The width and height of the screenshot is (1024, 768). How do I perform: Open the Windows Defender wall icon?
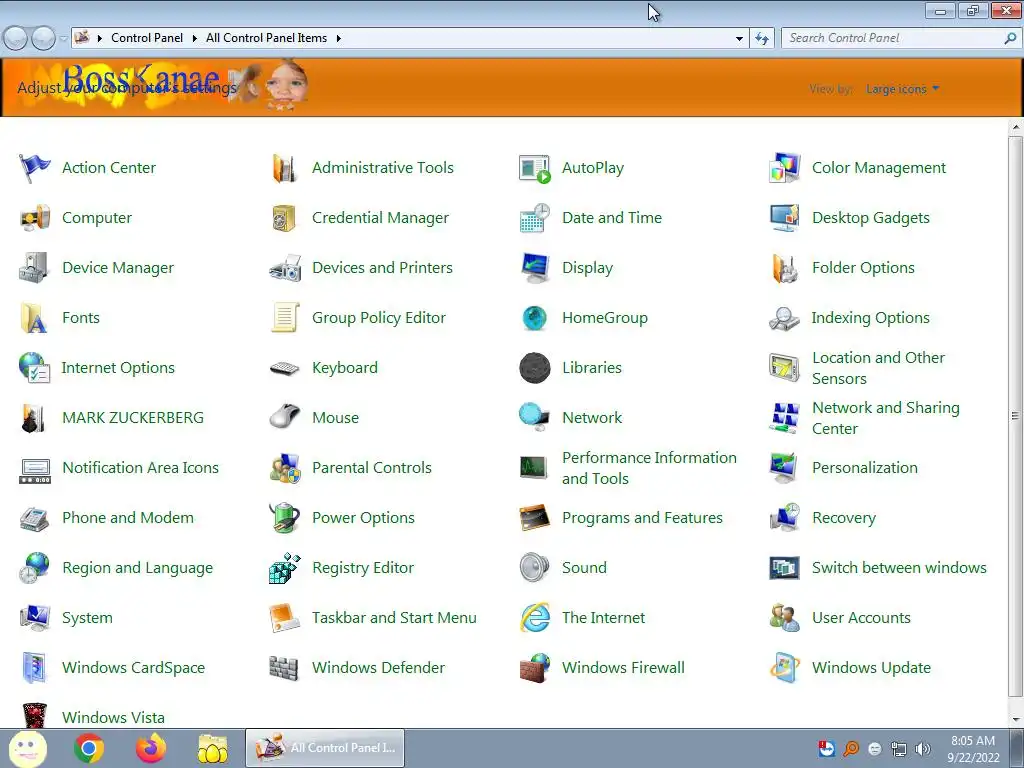pos(285,668)
